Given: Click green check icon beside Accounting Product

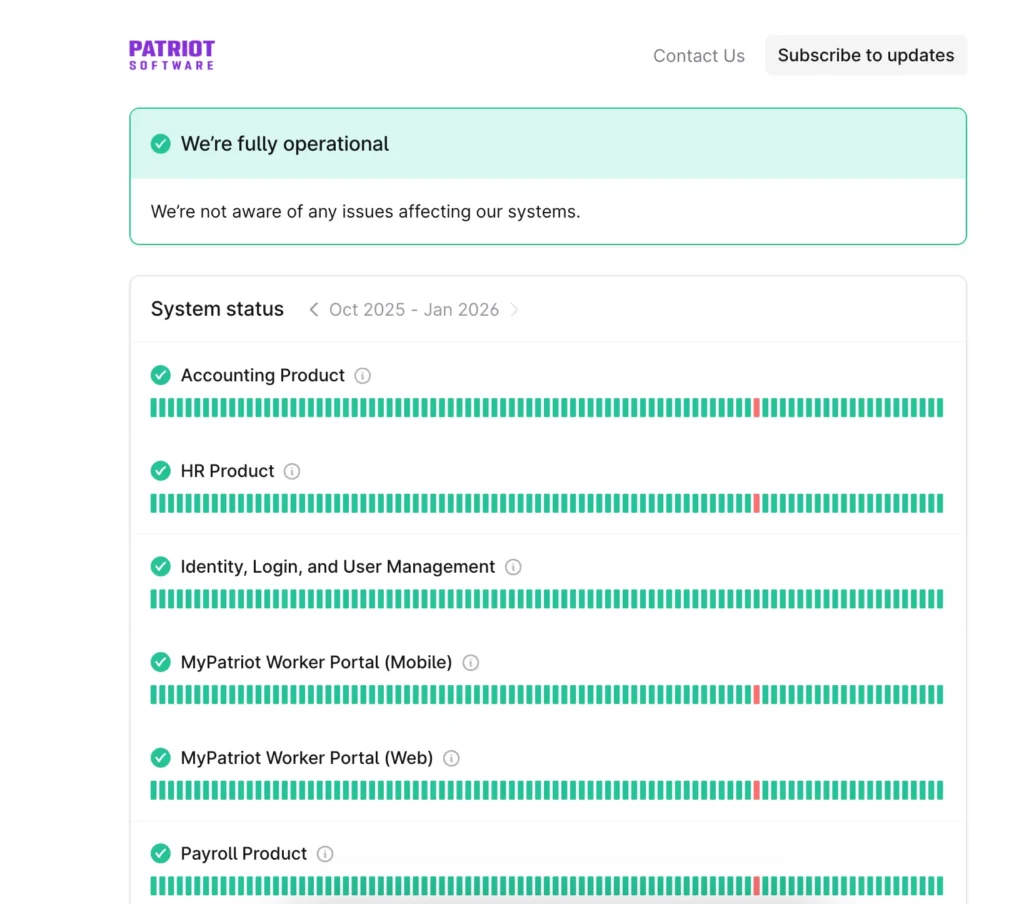Looking at the screenshot, I should [160, 375].
